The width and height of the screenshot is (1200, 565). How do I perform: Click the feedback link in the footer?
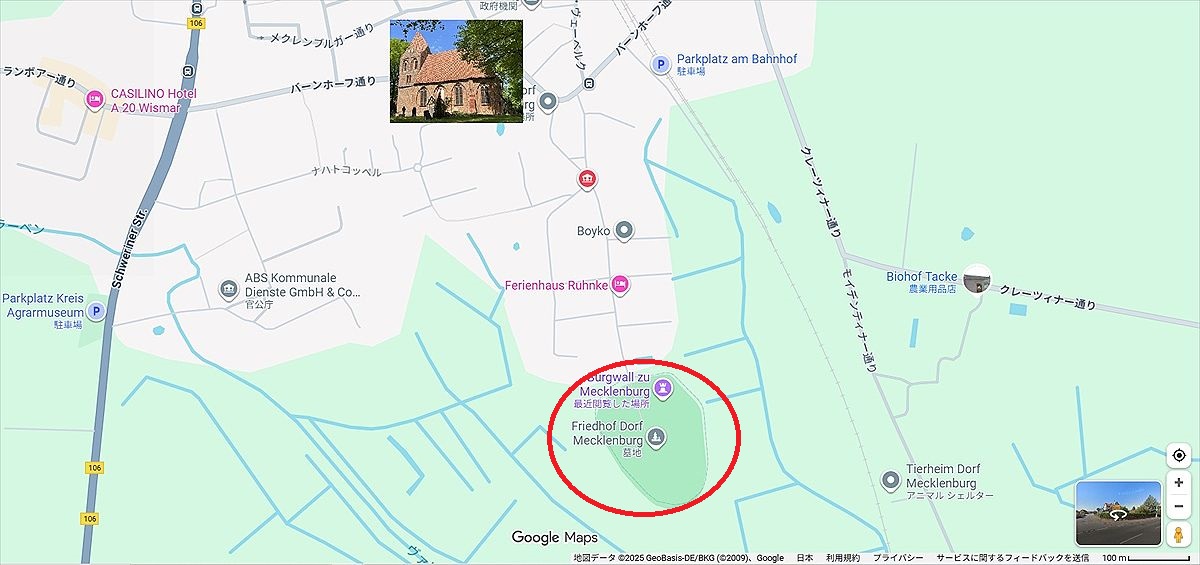pyautogui.click(x=1012, y=558)
